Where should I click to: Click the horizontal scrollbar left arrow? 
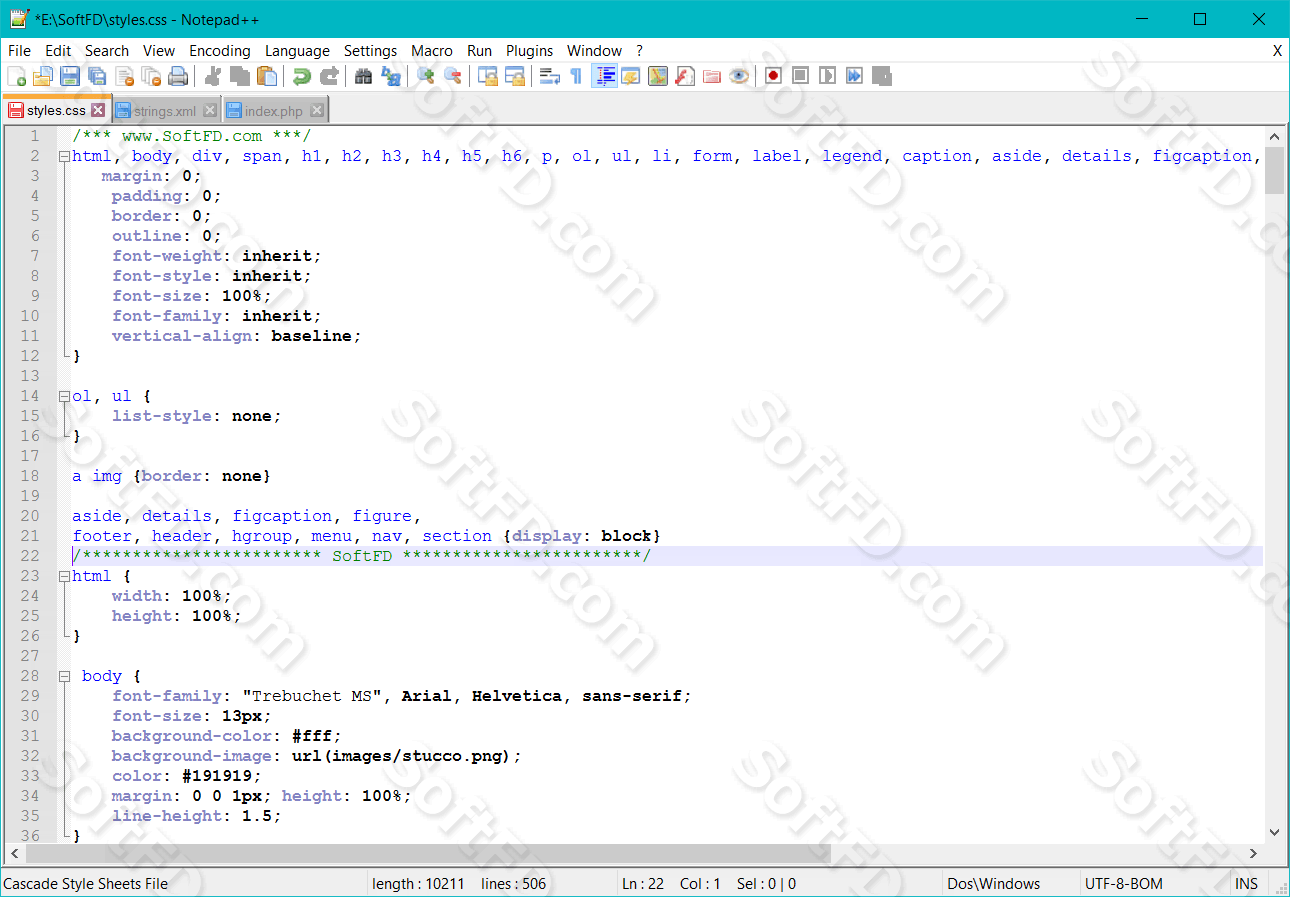14,853
